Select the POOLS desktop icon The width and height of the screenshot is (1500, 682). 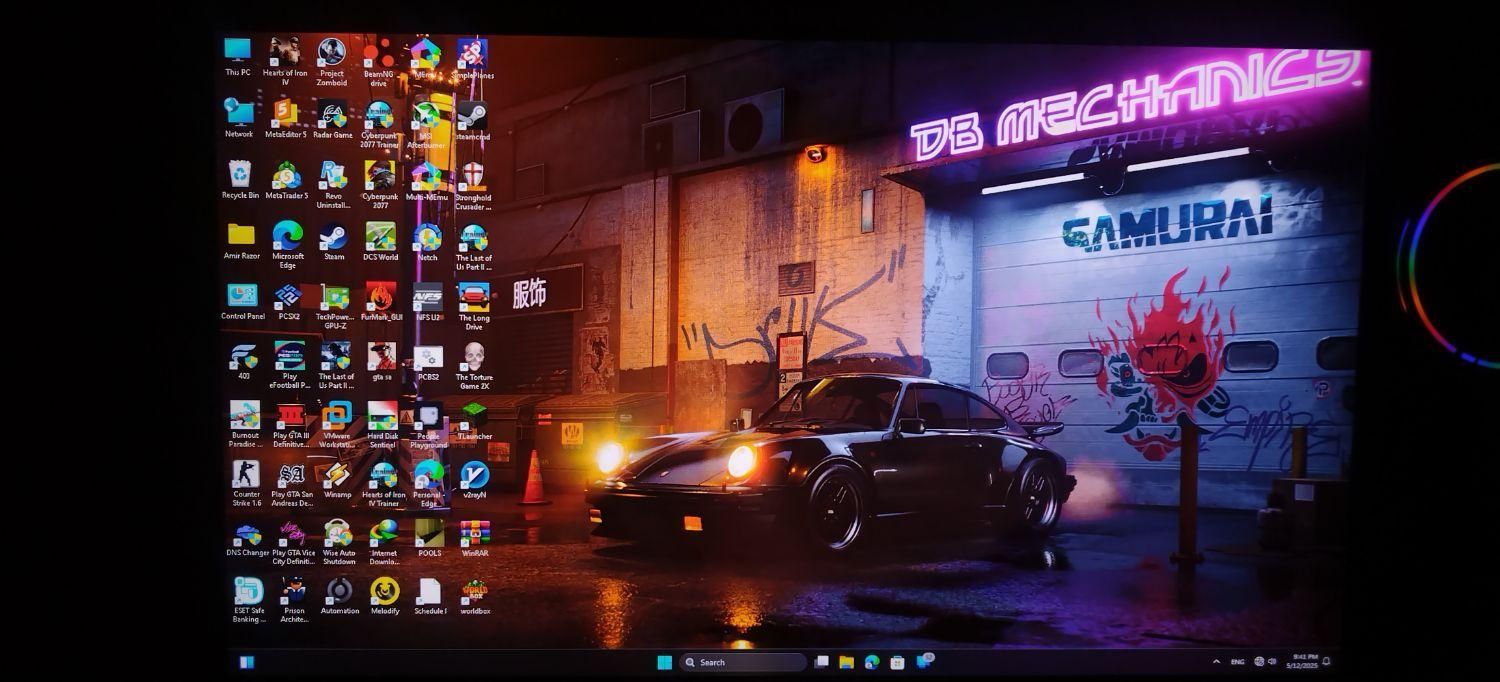click(x=430, y=539)
